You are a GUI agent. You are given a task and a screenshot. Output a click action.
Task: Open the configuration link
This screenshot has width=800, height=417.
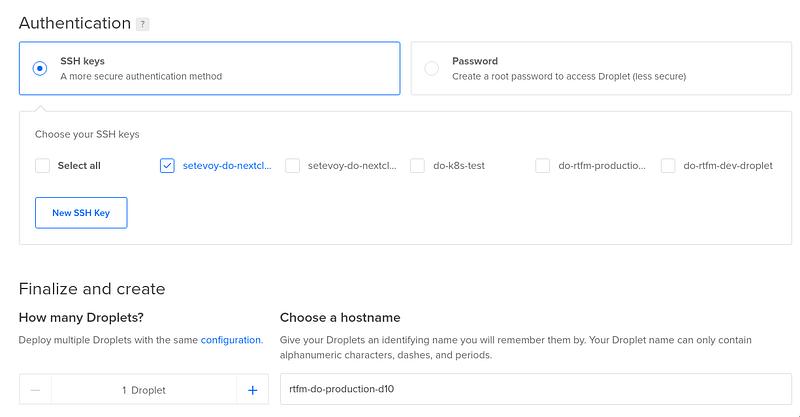[231, 340]
